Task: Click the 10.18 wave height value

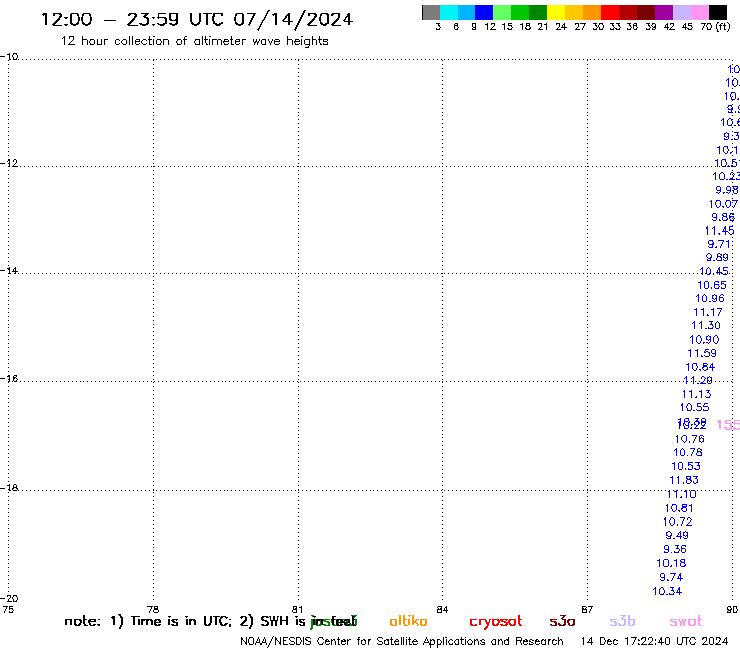Action: point(671,563)
